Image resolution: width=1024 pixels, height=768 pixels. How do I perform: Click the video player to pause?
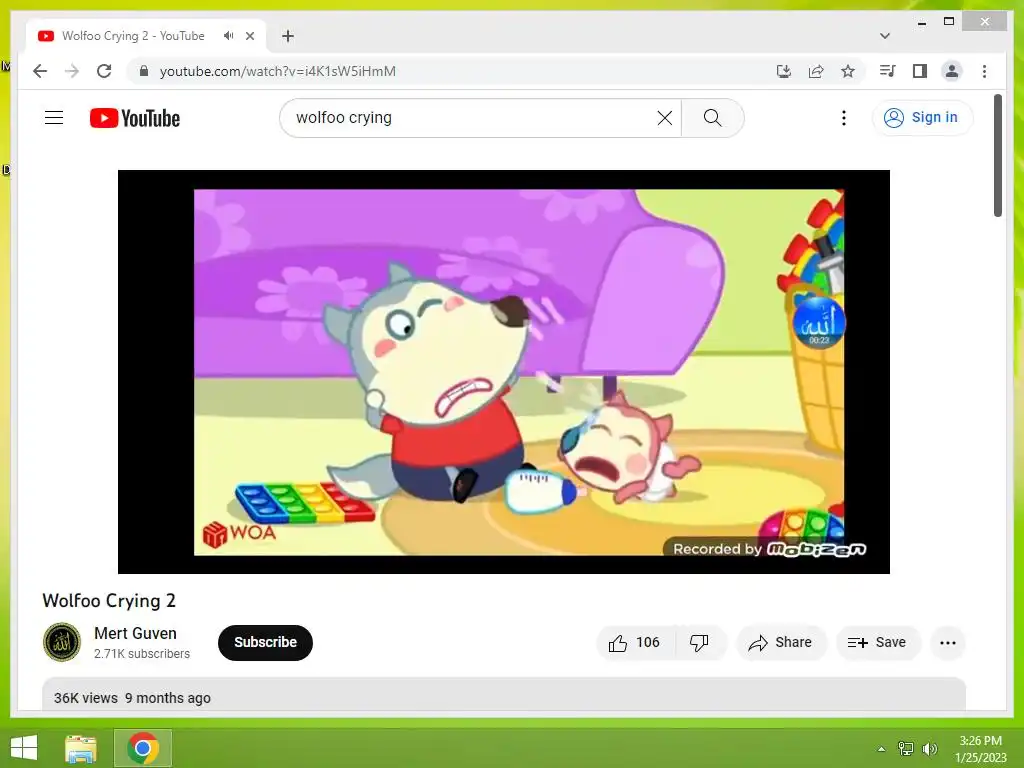504,372
